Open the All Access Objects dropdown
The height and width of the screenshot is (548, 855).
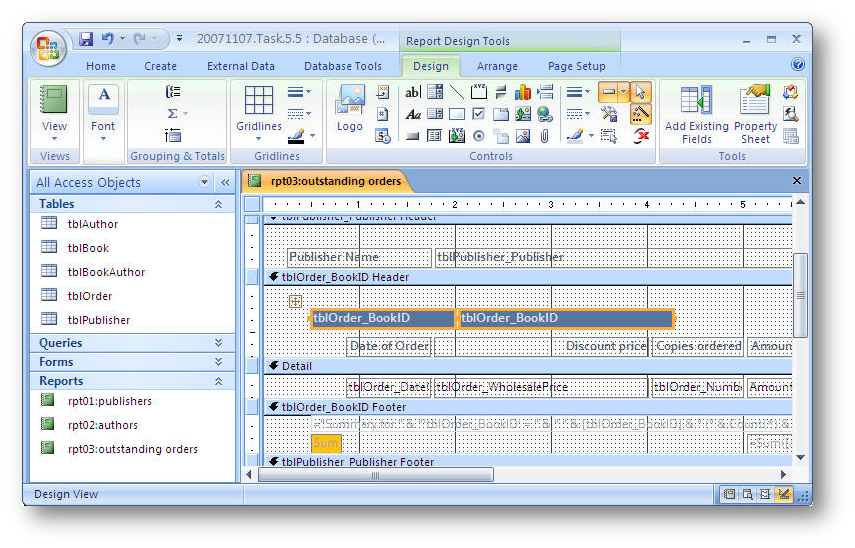click(x=205, y=183)
